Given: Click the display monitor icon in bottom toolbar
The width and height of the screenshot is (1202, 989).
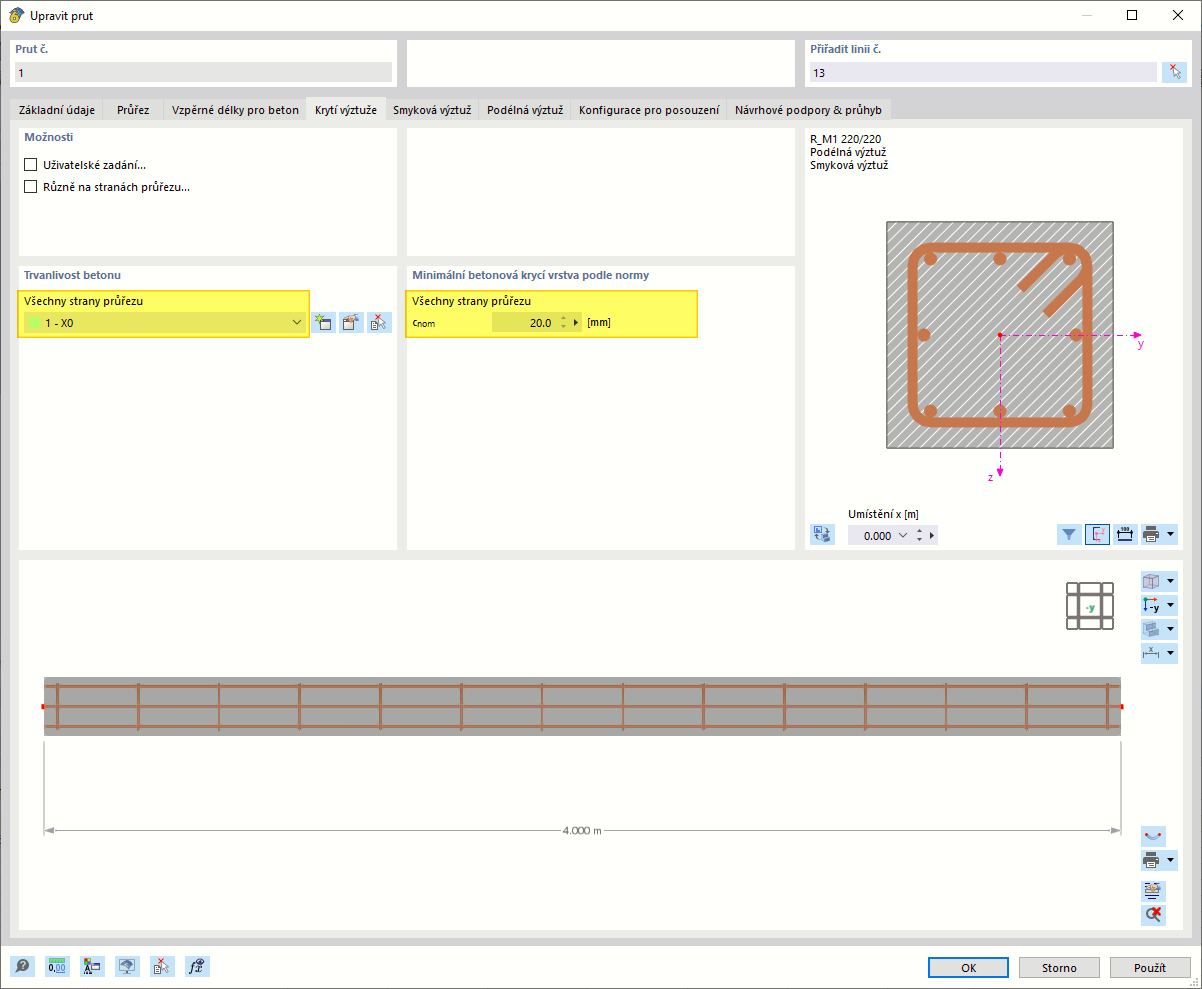Looking at the screenshot, I should coord(127,966).
